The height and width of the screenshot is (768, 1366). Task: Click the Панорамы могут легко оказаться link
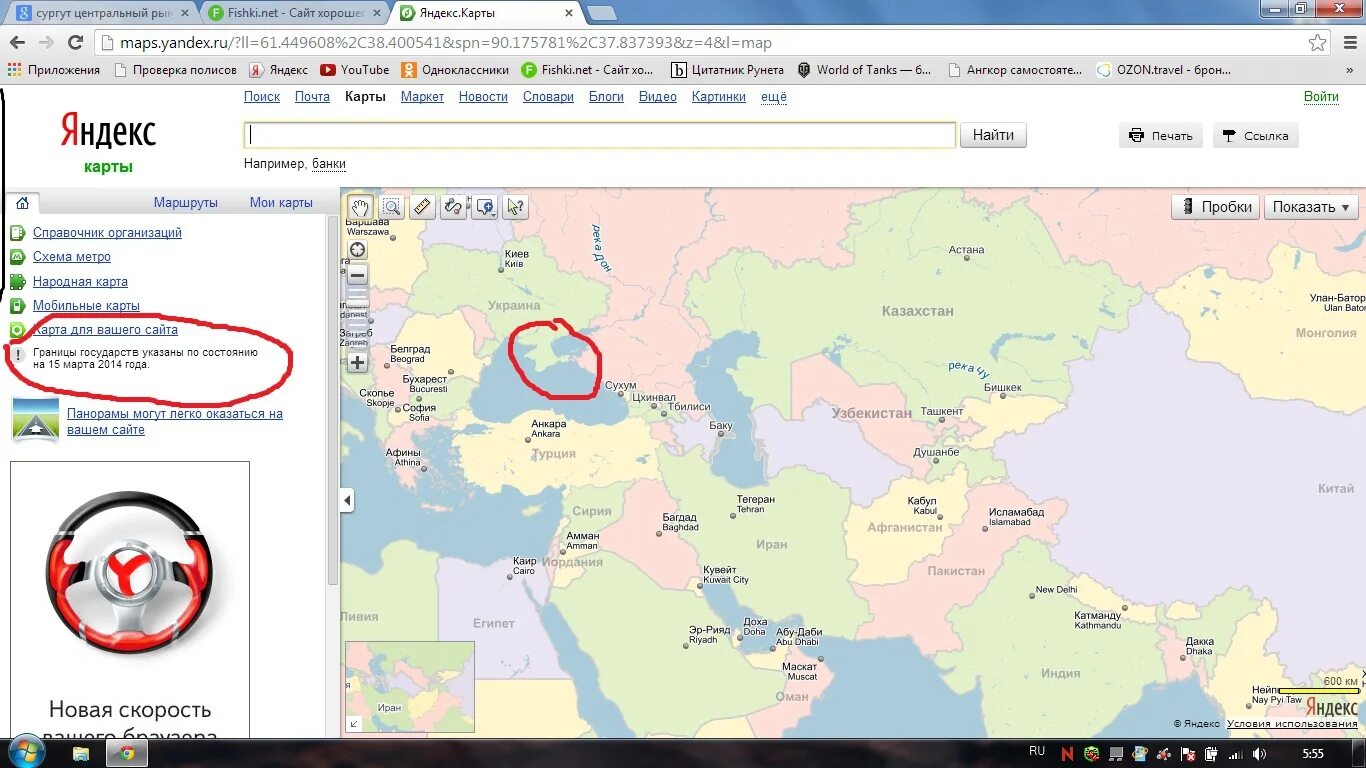pyautogui.click(x=175, y=422)
